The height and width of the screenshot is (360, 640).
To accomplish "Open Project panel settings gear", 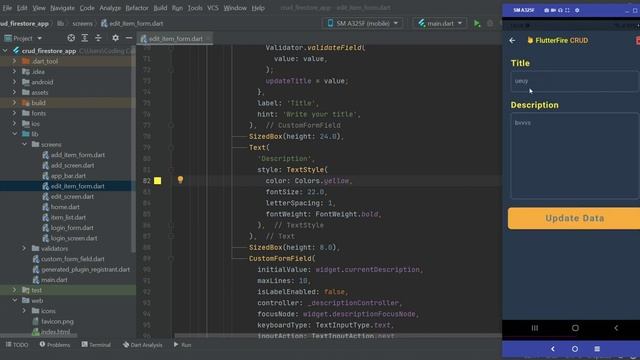I will [116, 38].
